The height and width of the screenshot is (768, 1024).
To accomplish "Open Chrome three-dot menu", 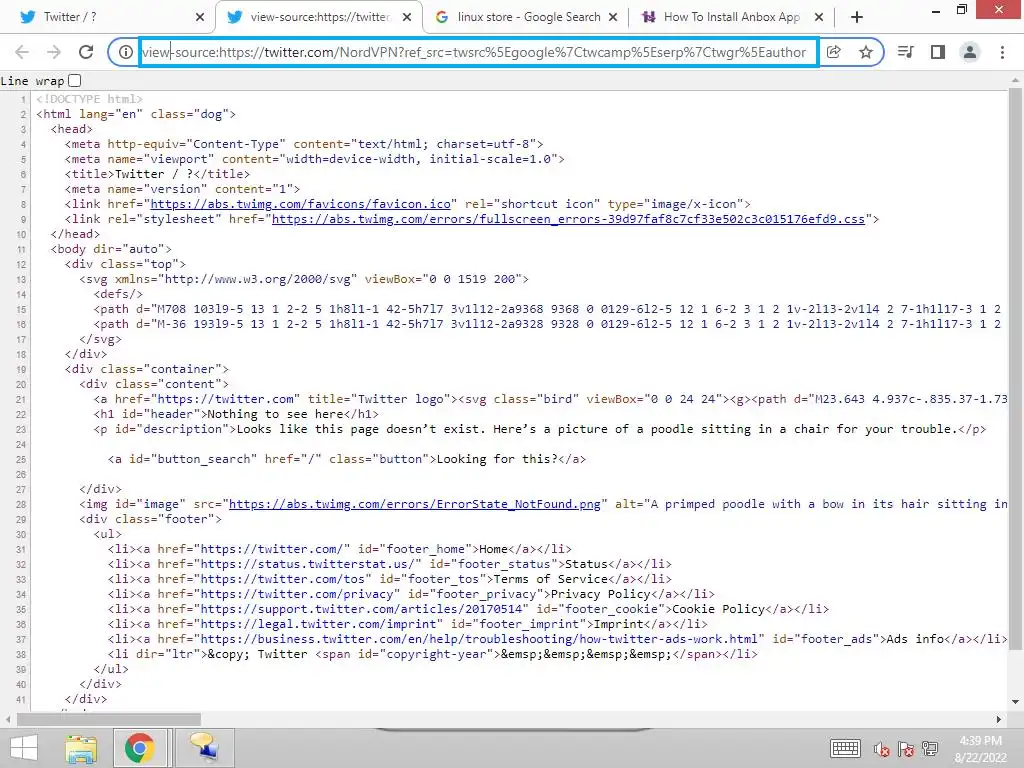I will click(x=1002, y=52).
